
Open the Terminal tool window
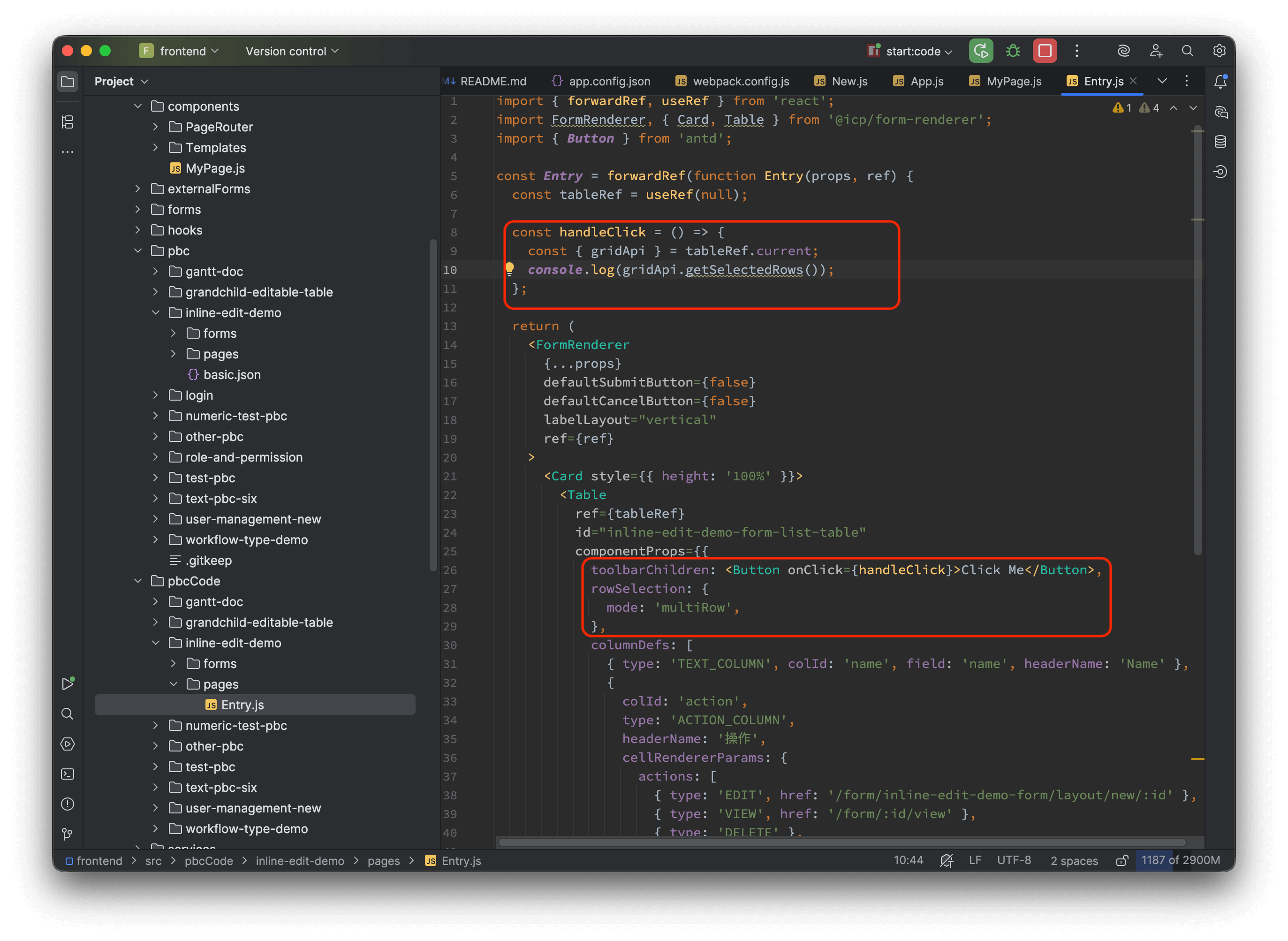click(x=67, y=774)
